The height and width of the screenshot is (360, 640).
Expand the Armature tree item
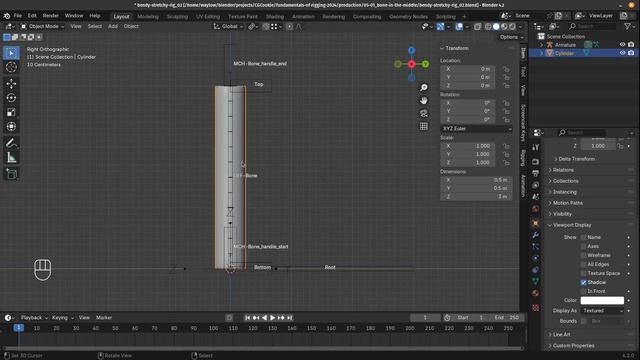pyautogui.click(x=542, y=44)
